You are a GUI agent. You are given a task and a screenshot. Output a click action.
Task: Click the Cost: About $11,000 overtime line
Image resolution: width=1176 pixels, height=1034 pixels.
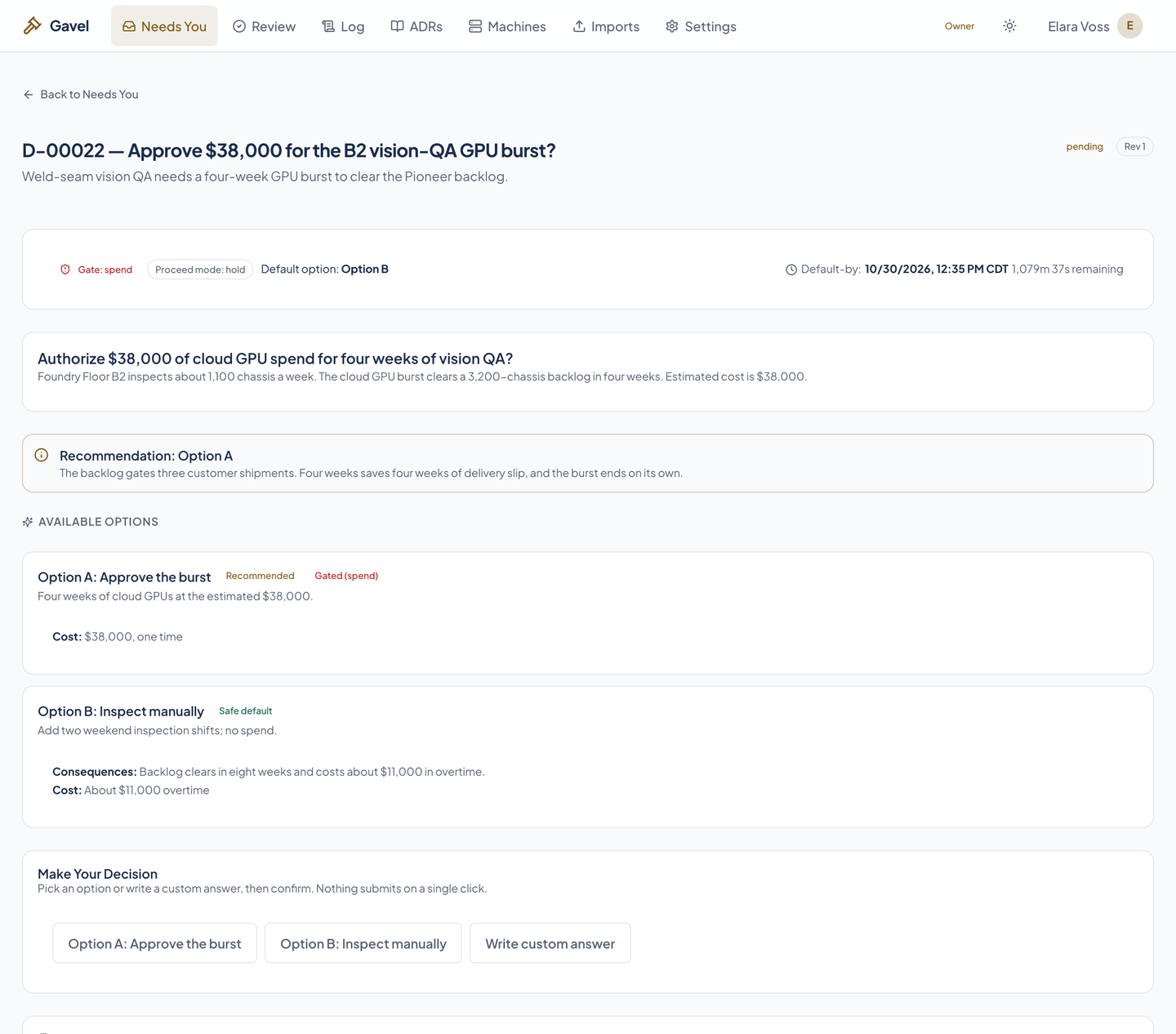pos(131,791)
